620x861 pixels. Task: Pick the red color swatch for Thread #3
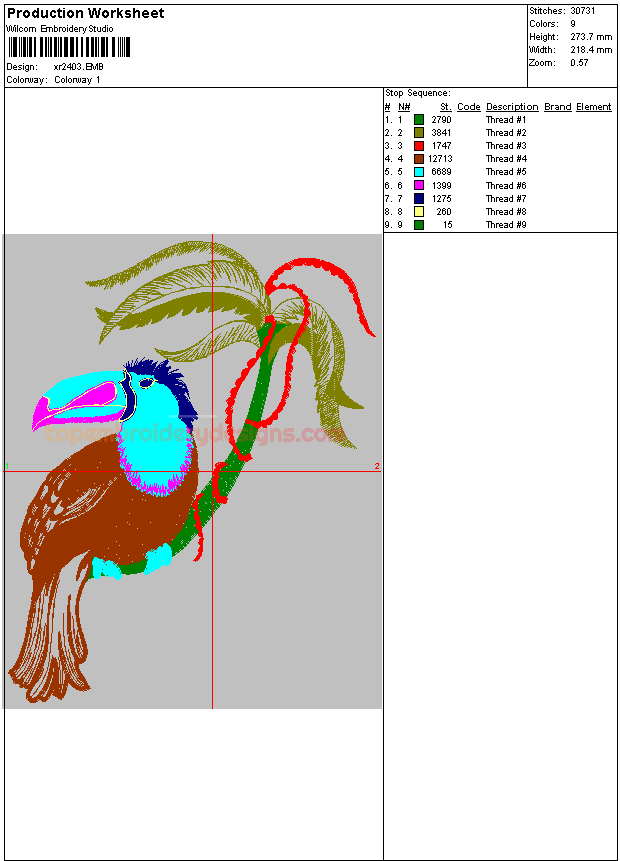[x=419, y=146]
